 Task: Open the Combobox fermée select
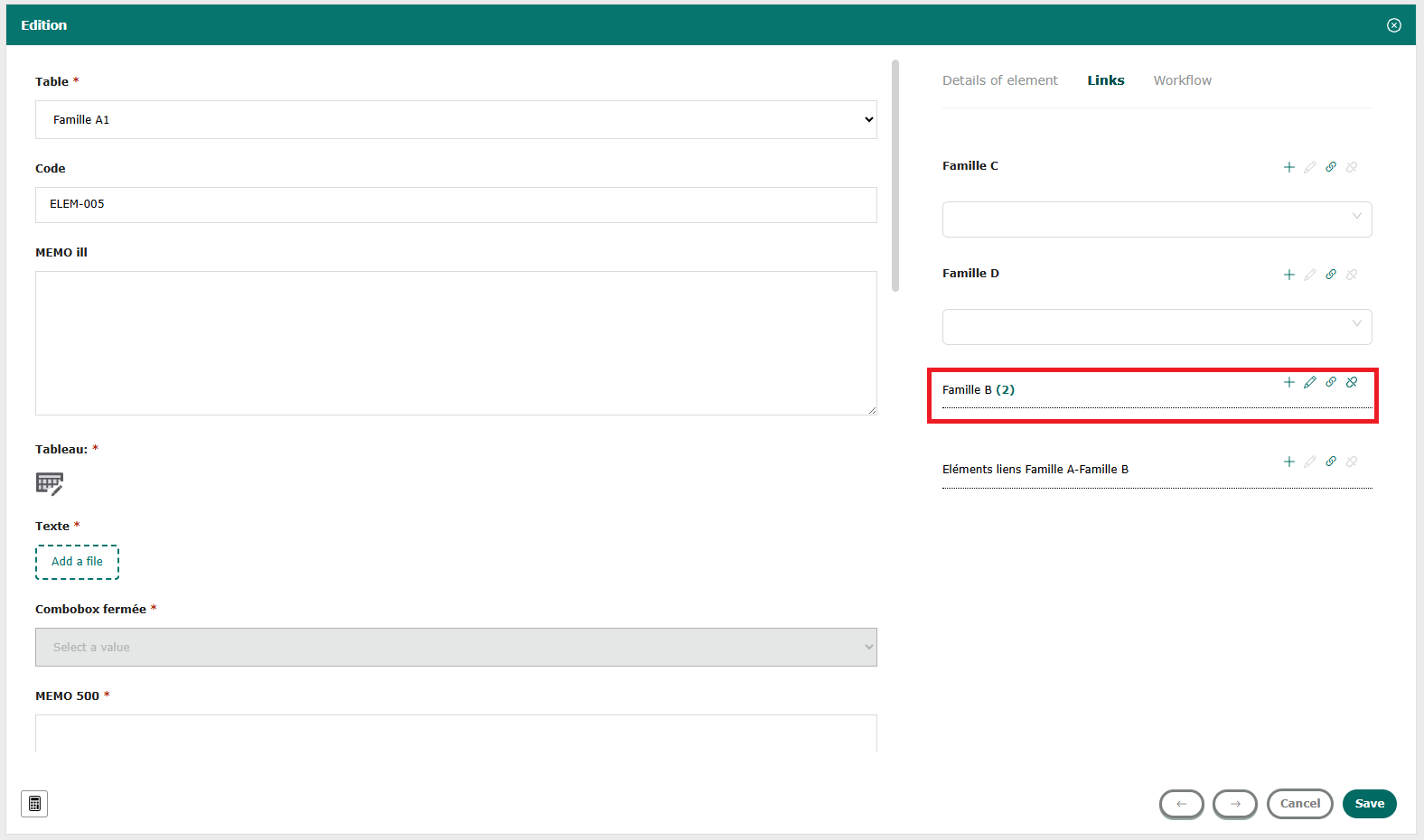point(455,648)
